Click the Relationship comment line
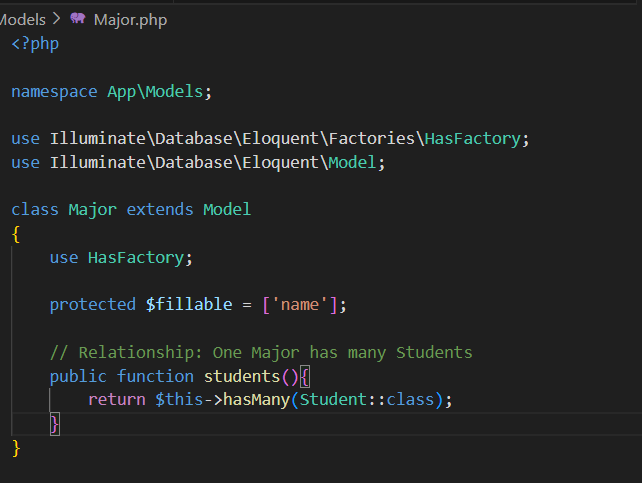The width and height of the screenshot is (642, 483). click(260, 352)
